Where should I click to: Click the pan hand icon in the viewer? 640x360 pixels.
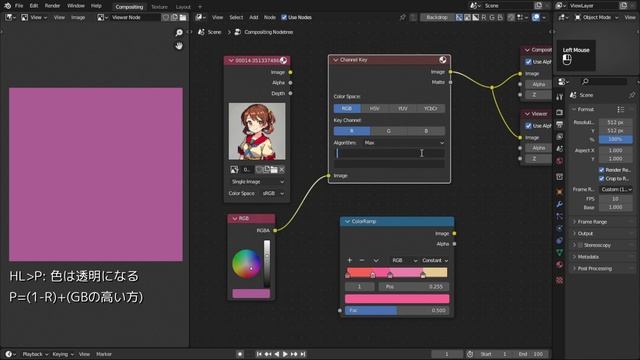click(x=179, y=46)
